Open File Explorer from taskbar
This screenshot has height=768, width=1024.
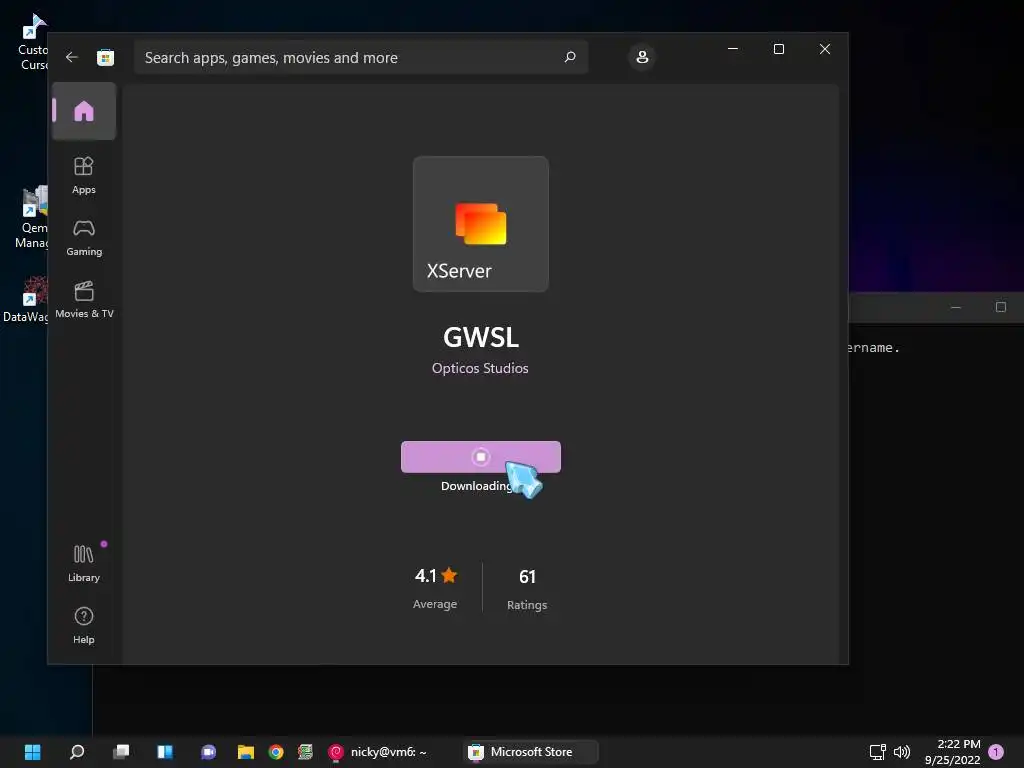tap(246, 752)
